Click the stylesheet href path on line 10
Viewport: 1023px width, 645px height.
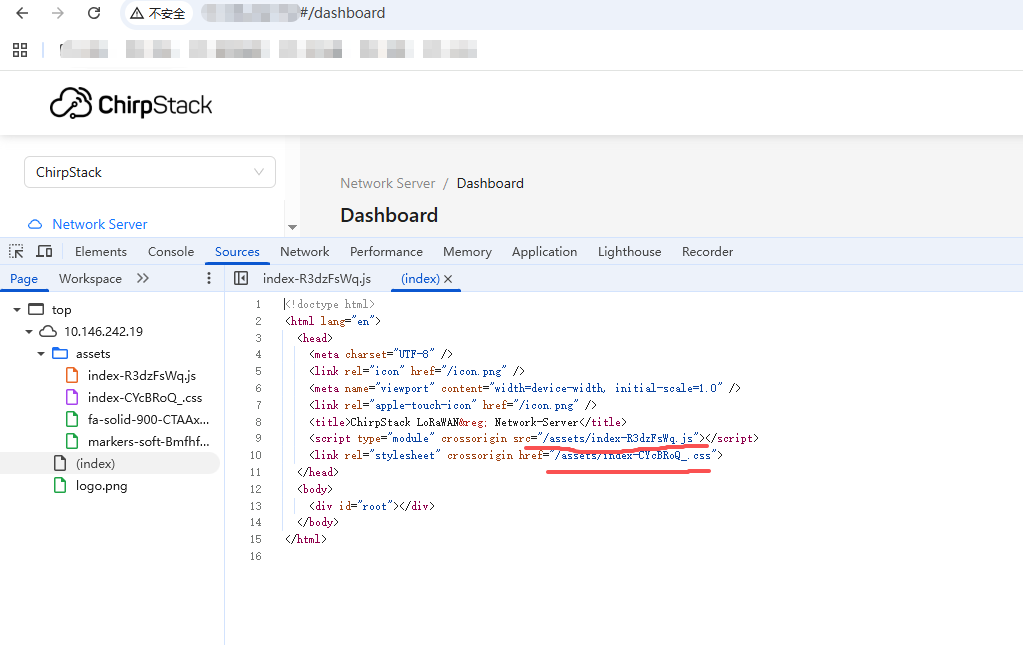(635, 455)
